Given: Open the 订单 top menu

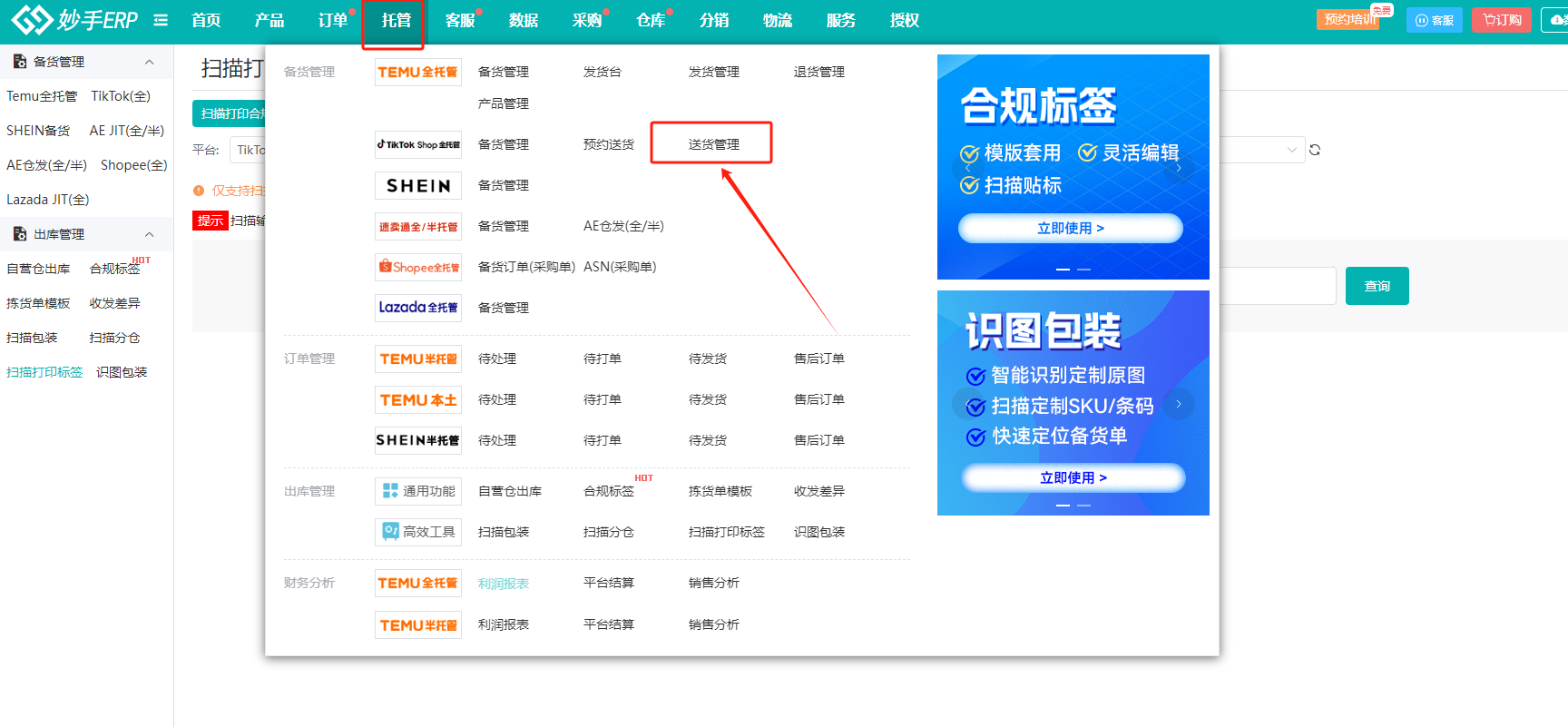Looking at the screenshot, I should [333, 20].
